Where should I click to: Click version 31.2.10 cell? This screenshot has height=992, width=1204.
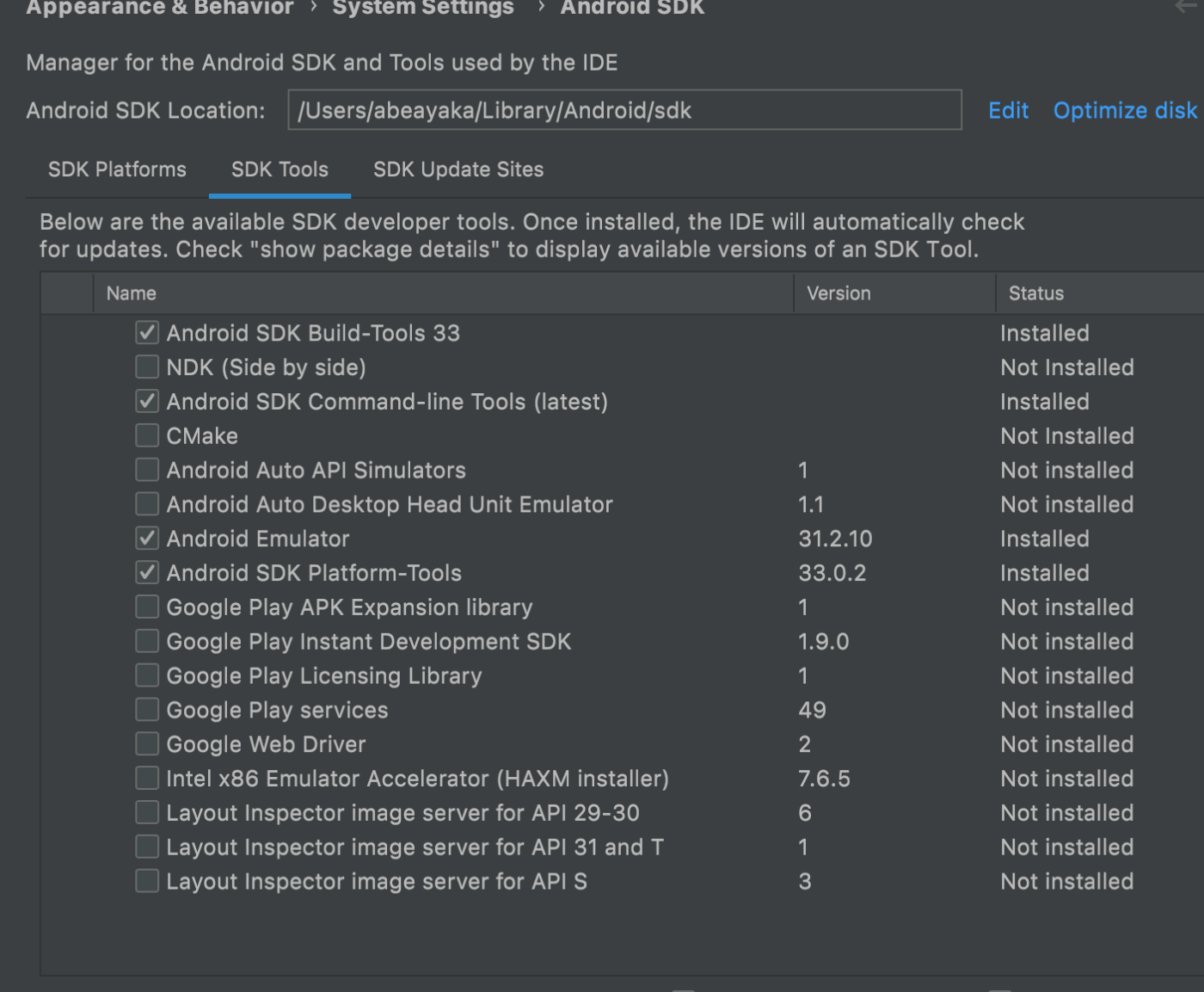(x=835, y=539)
